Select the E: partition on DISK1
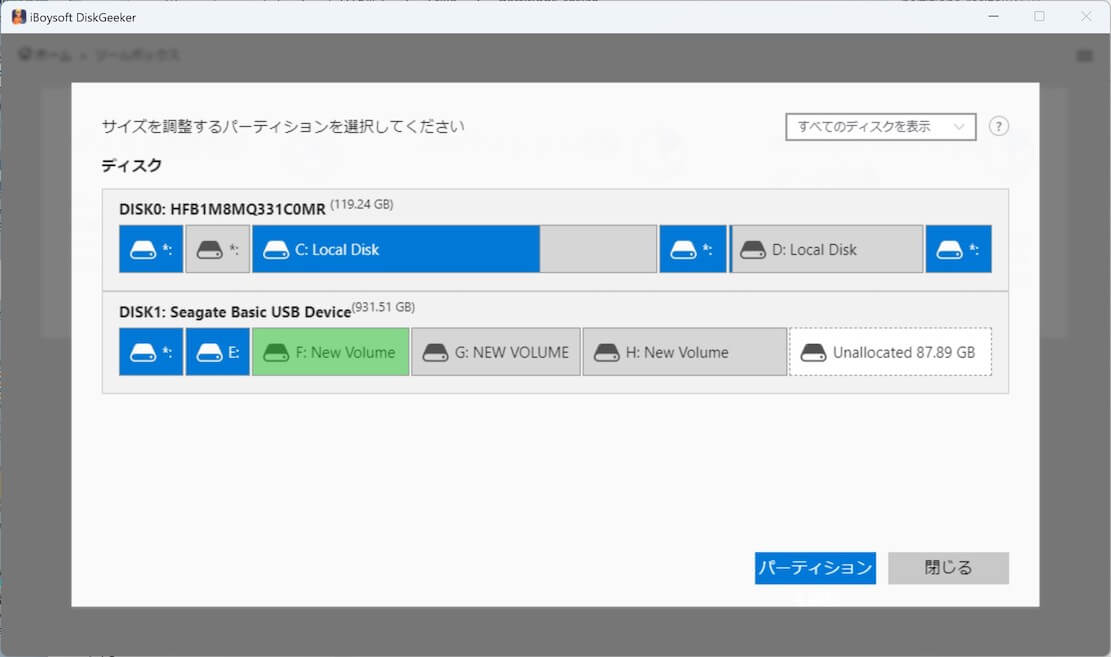 tap(218, 352)
